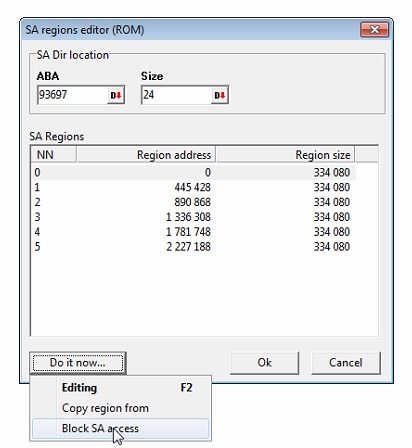Sort by the NN column header
The image size is (412, 448).
point(54,155)
